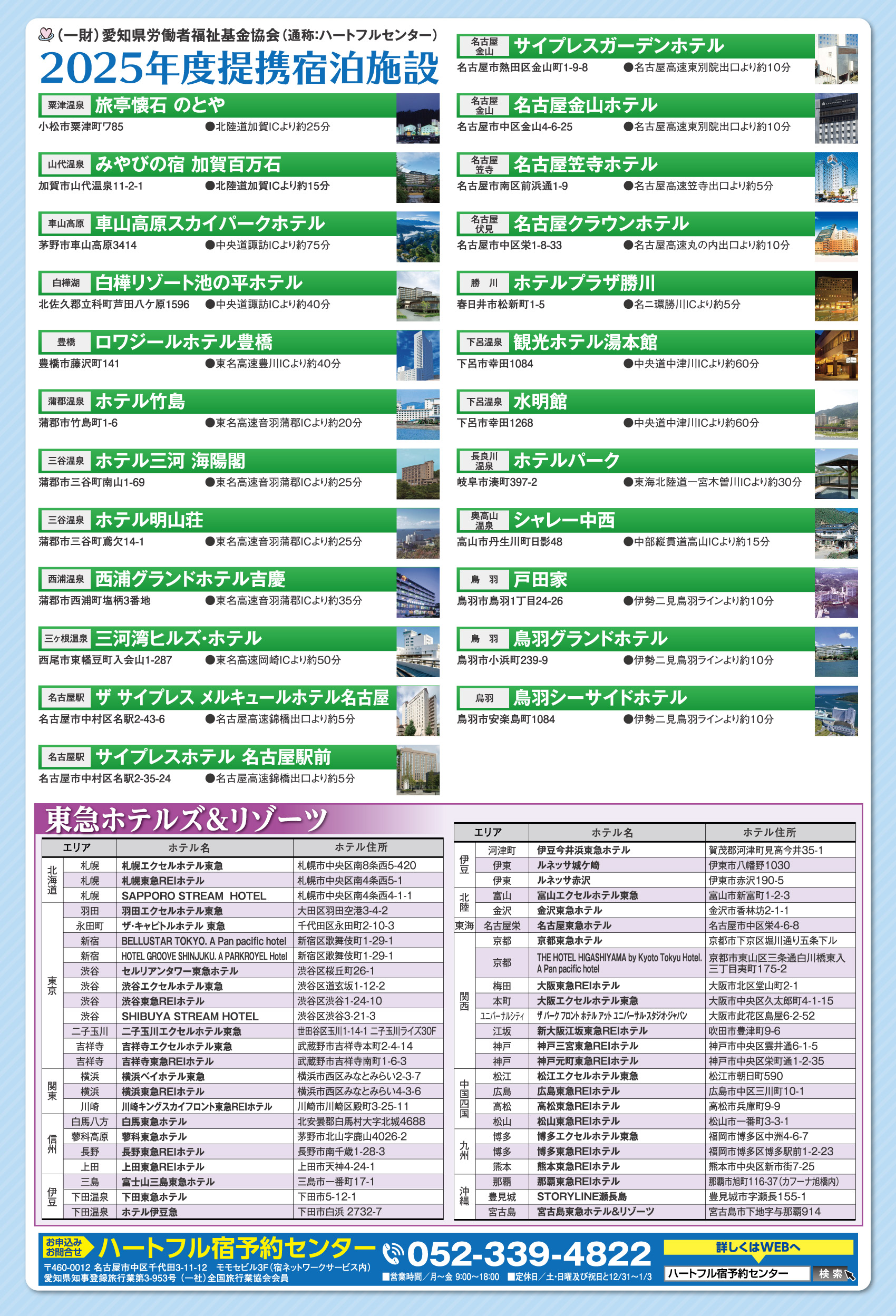Click the 長良川温泉 area tag
The image size is (896, 1316).
tap(484, 461)
